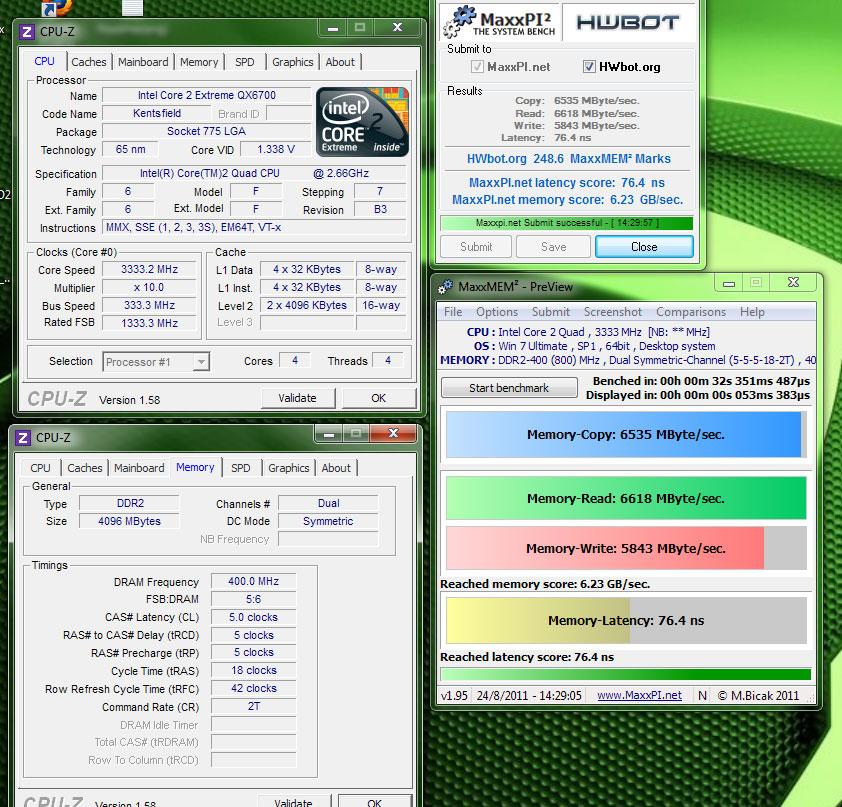This screenshot has height=807, width=842.
Task: Click the Memory-Write 5843 MByte/sec bar
Action: coord(626,548)
